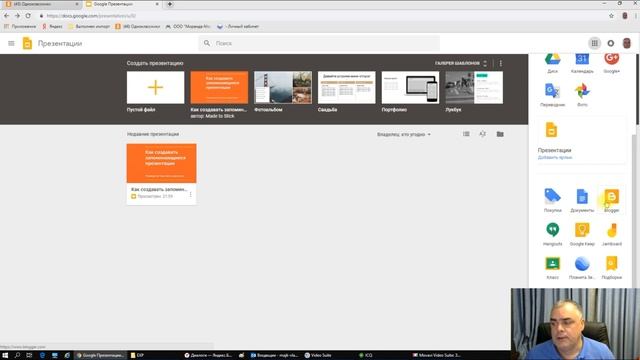The image size is (640, 360).
Task: Open Google Drive (Диск) in apps panel
Action: click(552, 62)
